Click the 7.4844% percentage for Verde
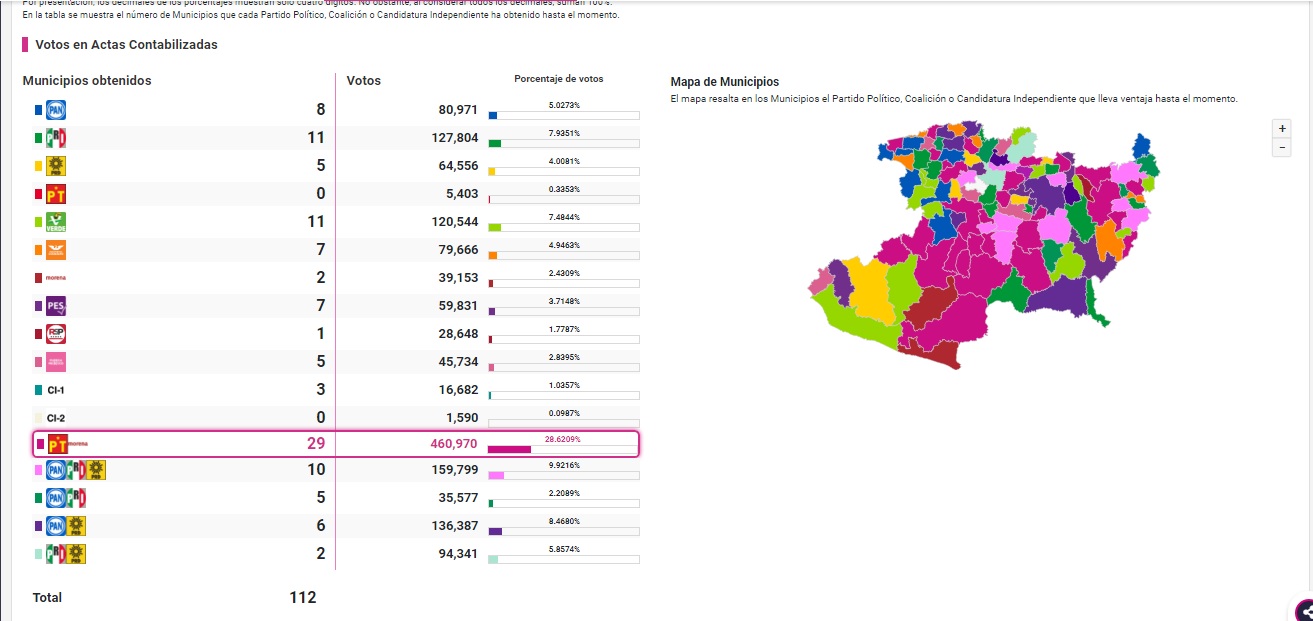1313x621 pixels. click(564, 217)
